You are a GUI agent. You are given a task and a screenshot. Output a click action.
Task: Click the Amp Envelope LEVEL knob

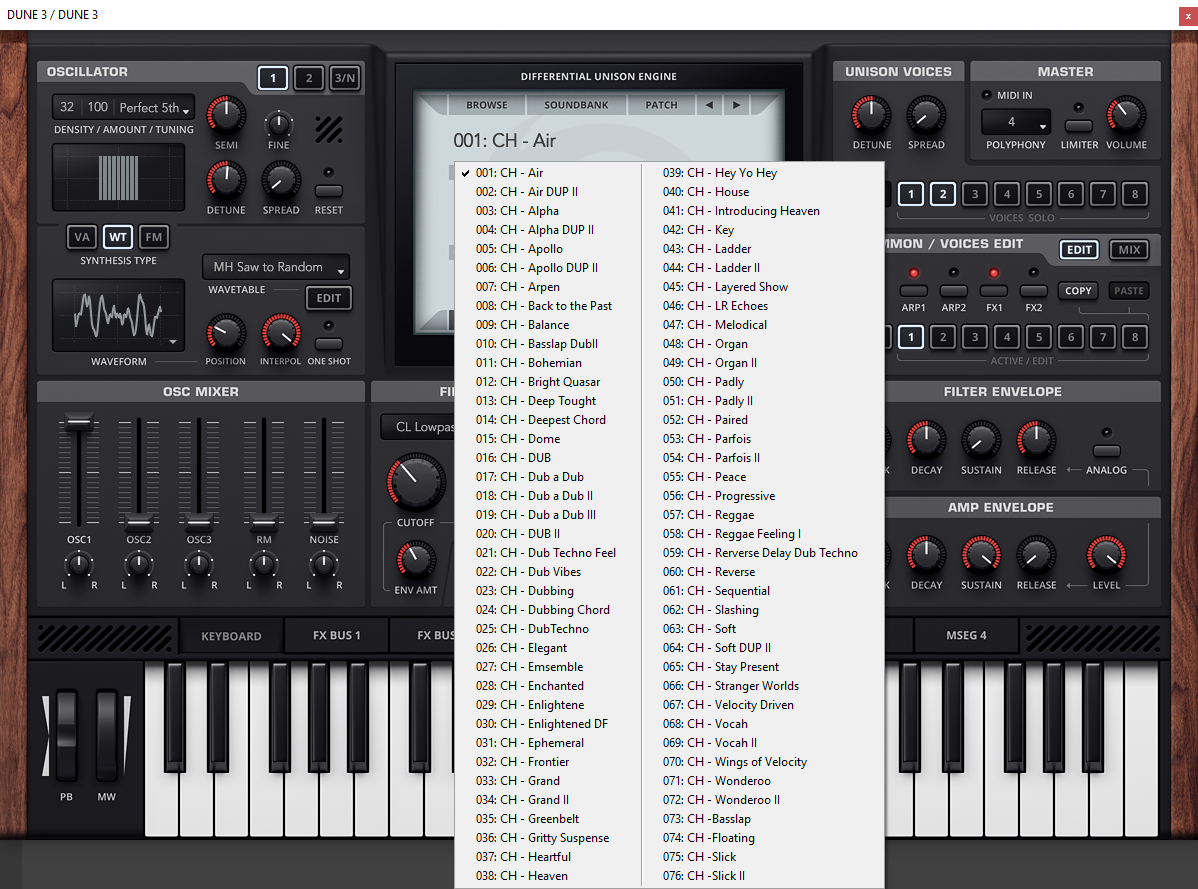(x=1106, y=555)
